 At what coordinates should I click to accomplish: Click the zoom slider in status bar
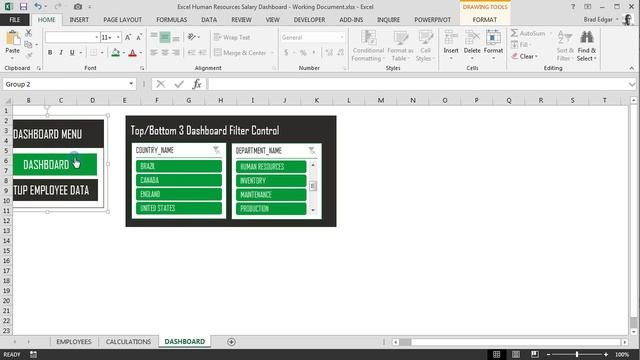coord(577,354)
